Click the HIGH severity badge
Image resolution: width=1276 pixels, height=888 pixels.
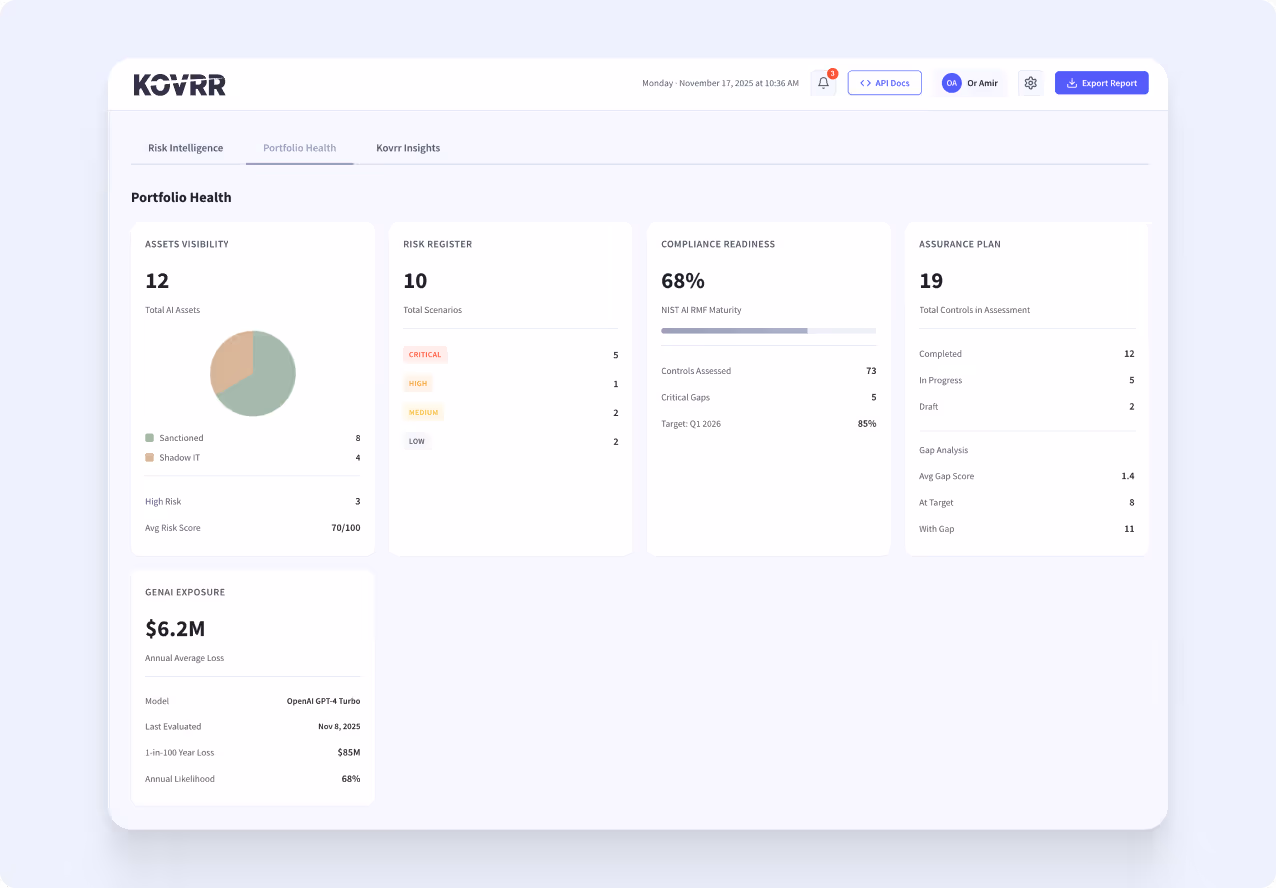(418, 383)
